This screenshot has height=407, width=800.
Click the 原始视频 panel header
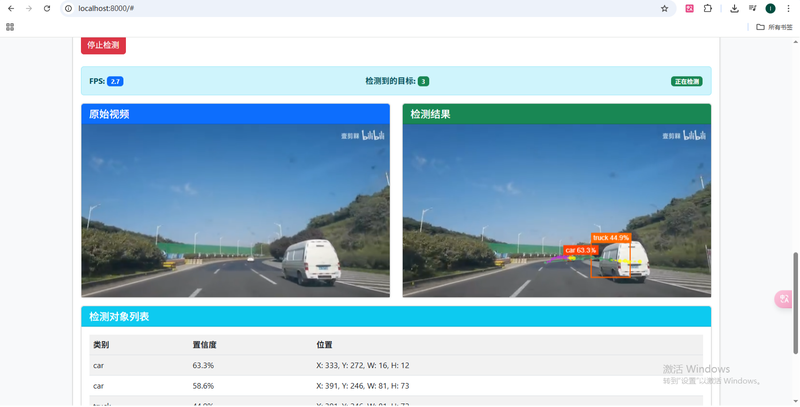(235, 114)
